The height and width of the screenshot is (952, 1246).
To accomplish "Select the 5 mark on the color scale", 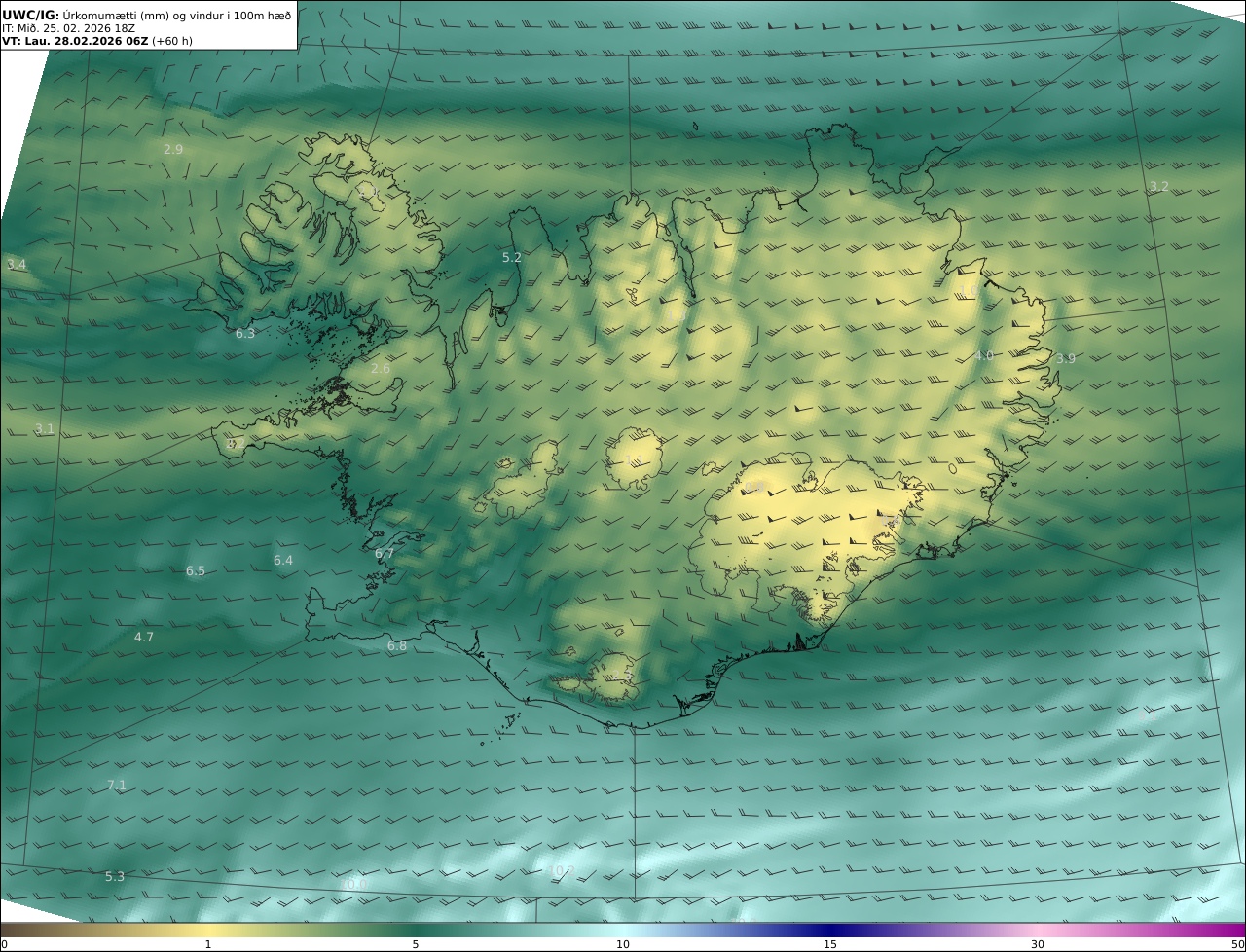I will tap(416, 944).
